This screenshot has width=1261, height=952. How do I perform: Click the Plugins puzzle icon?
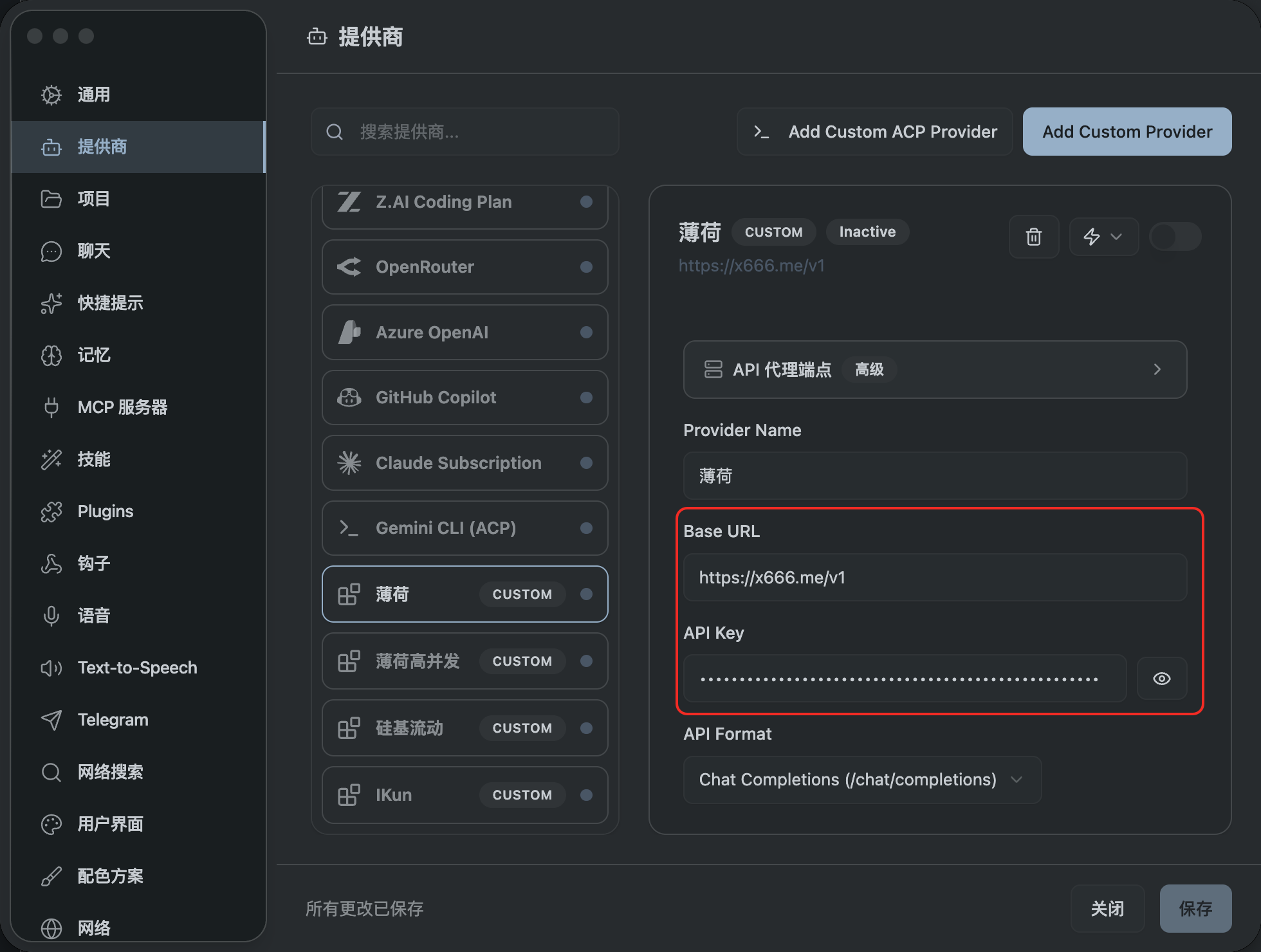coord(51,511)
